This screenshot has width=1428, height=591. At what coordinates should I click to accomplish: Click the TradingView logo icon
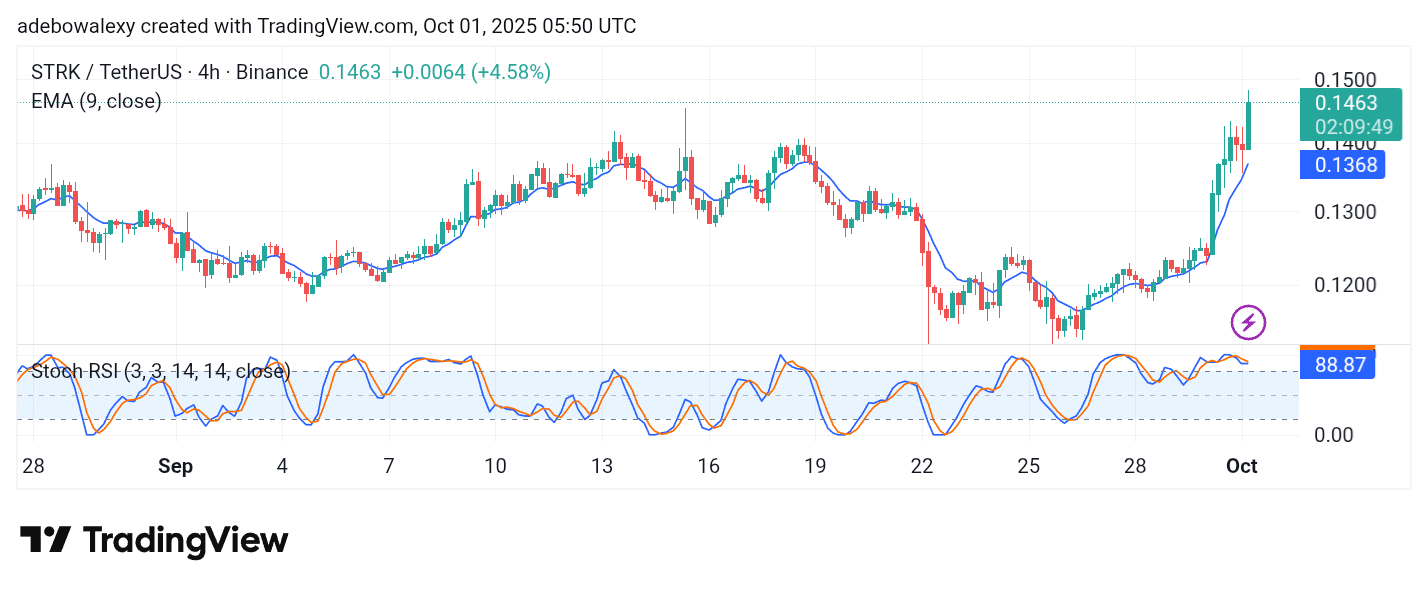point(45,541)
